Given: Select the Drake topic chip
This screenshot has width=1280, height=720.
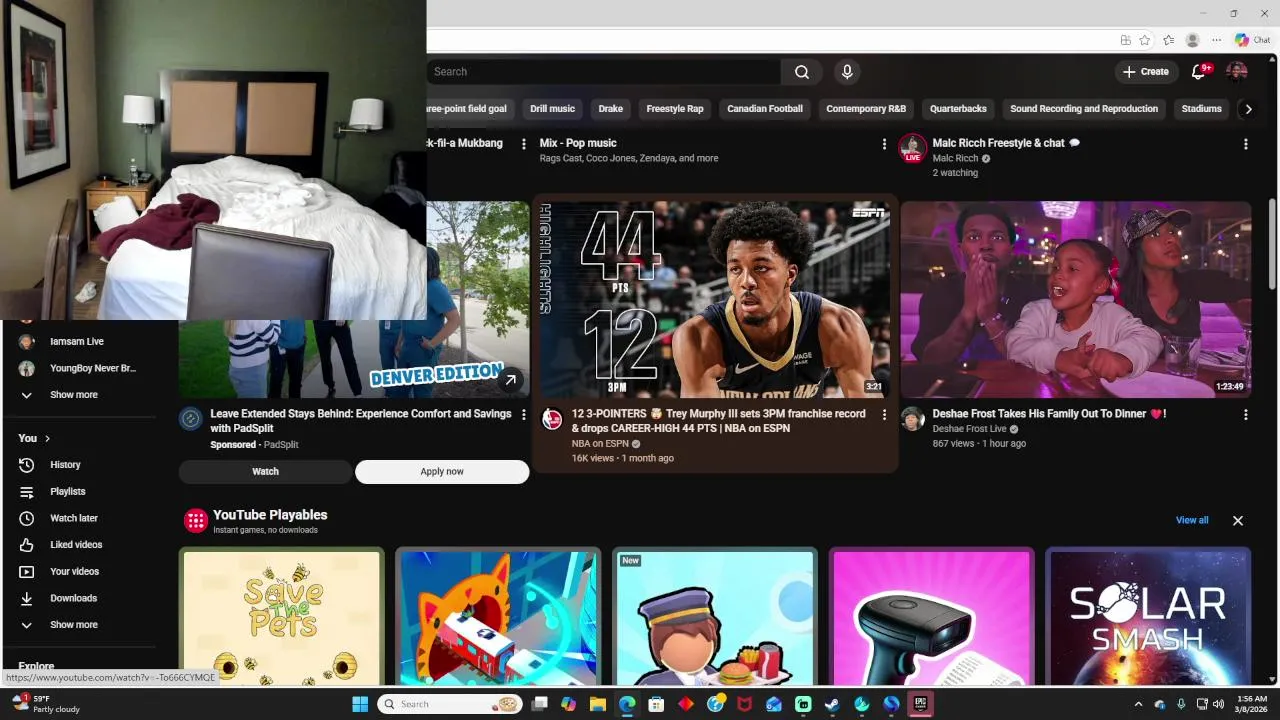Looking at the screenshot, I should coord(610,109).
